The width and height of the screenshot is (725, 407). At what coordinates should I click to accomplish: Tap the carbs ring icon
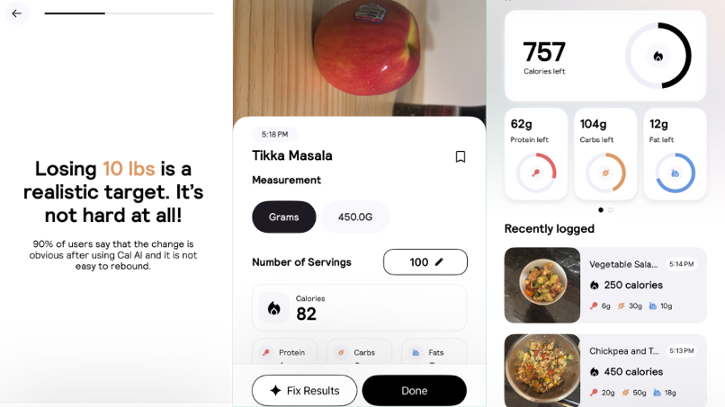pos(605,173)
